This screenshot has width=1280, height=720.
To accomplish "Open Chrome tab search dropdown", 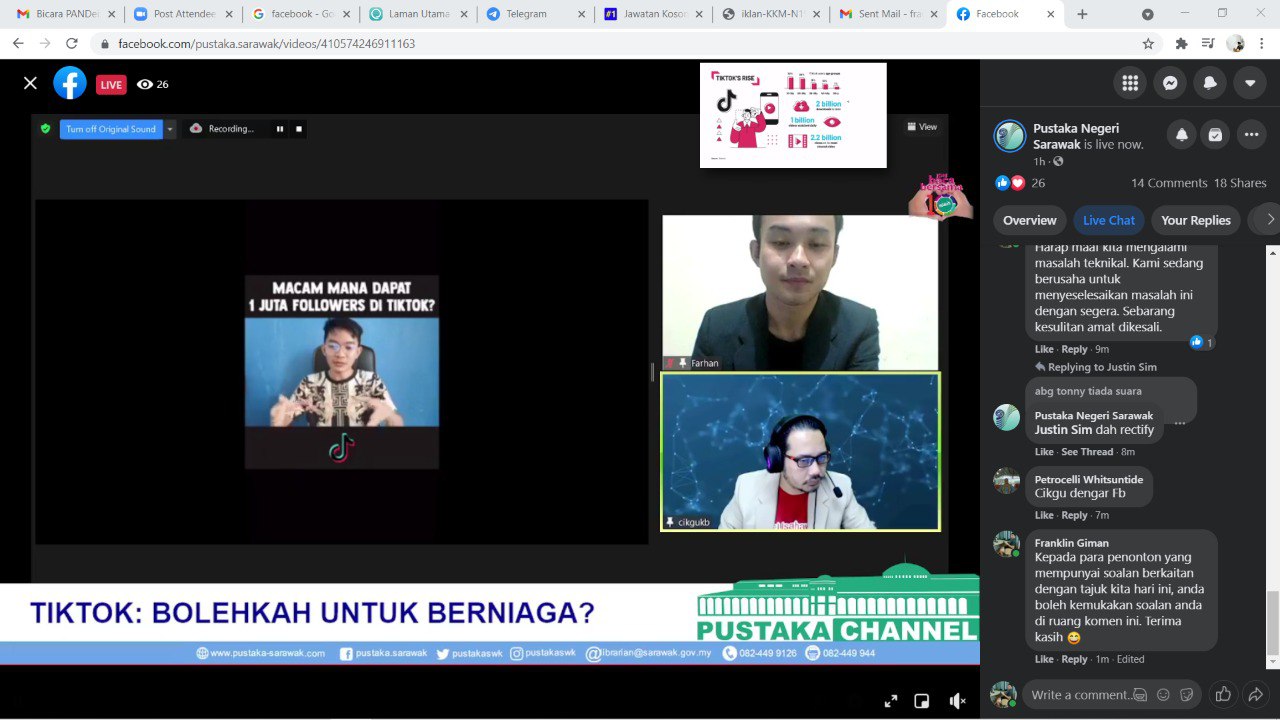I will tap(1147, 14).
